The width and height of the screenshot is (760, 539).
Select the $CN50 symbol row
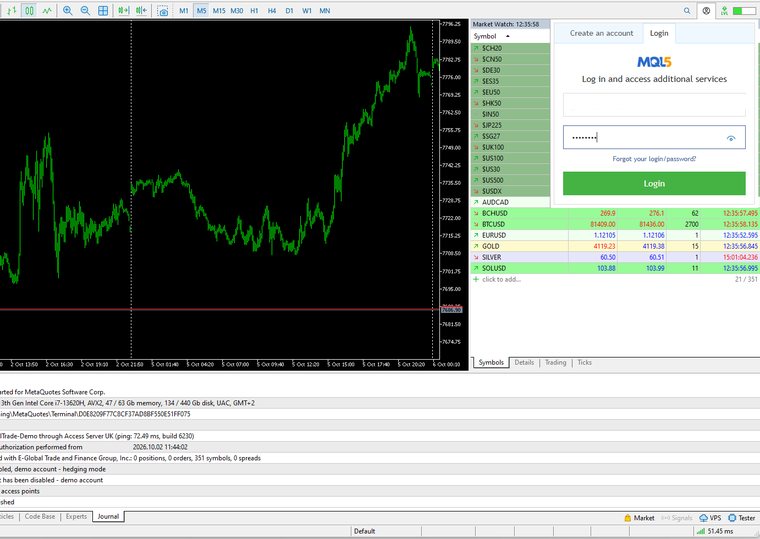pos(510,59)
